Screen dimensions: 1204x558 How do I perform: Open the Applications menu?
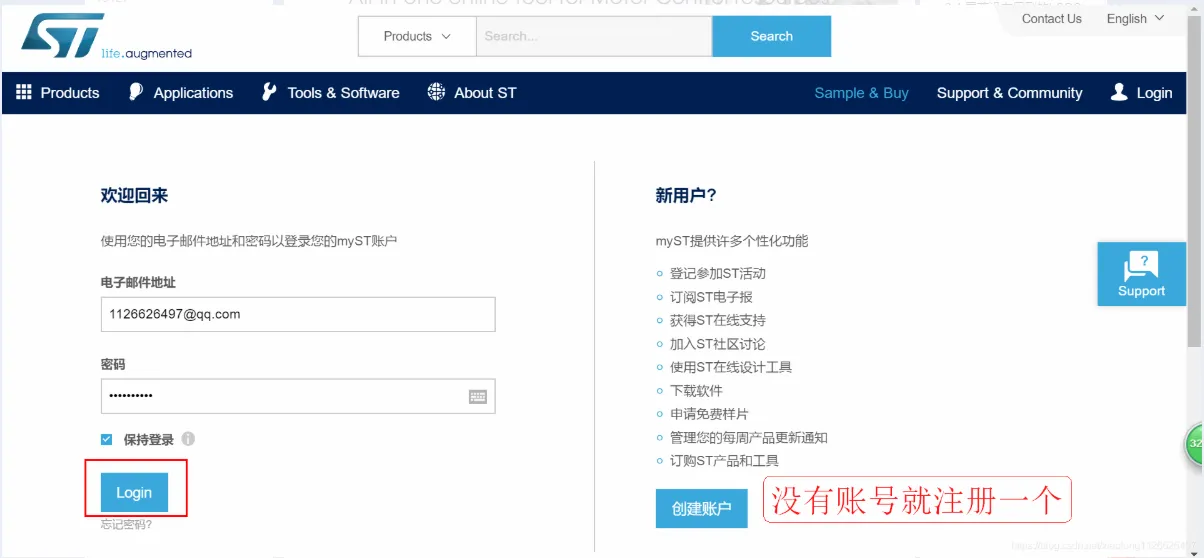coord(193,93)
